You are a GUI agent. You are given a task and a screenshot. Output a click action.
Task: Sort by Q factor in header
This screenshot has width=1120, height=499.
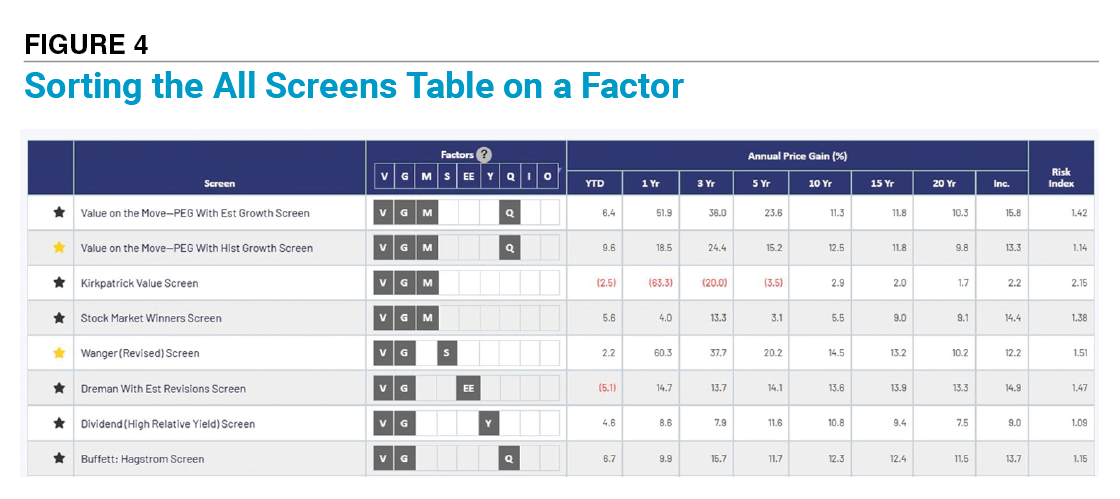click(x=510, y=178)
